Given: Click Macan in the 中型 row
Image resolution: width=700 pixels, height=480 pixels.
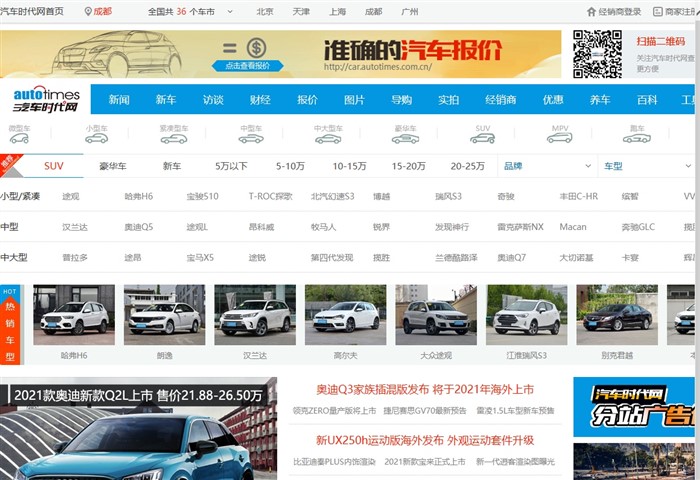Looking at the screenshot, I should coord(573,227).
